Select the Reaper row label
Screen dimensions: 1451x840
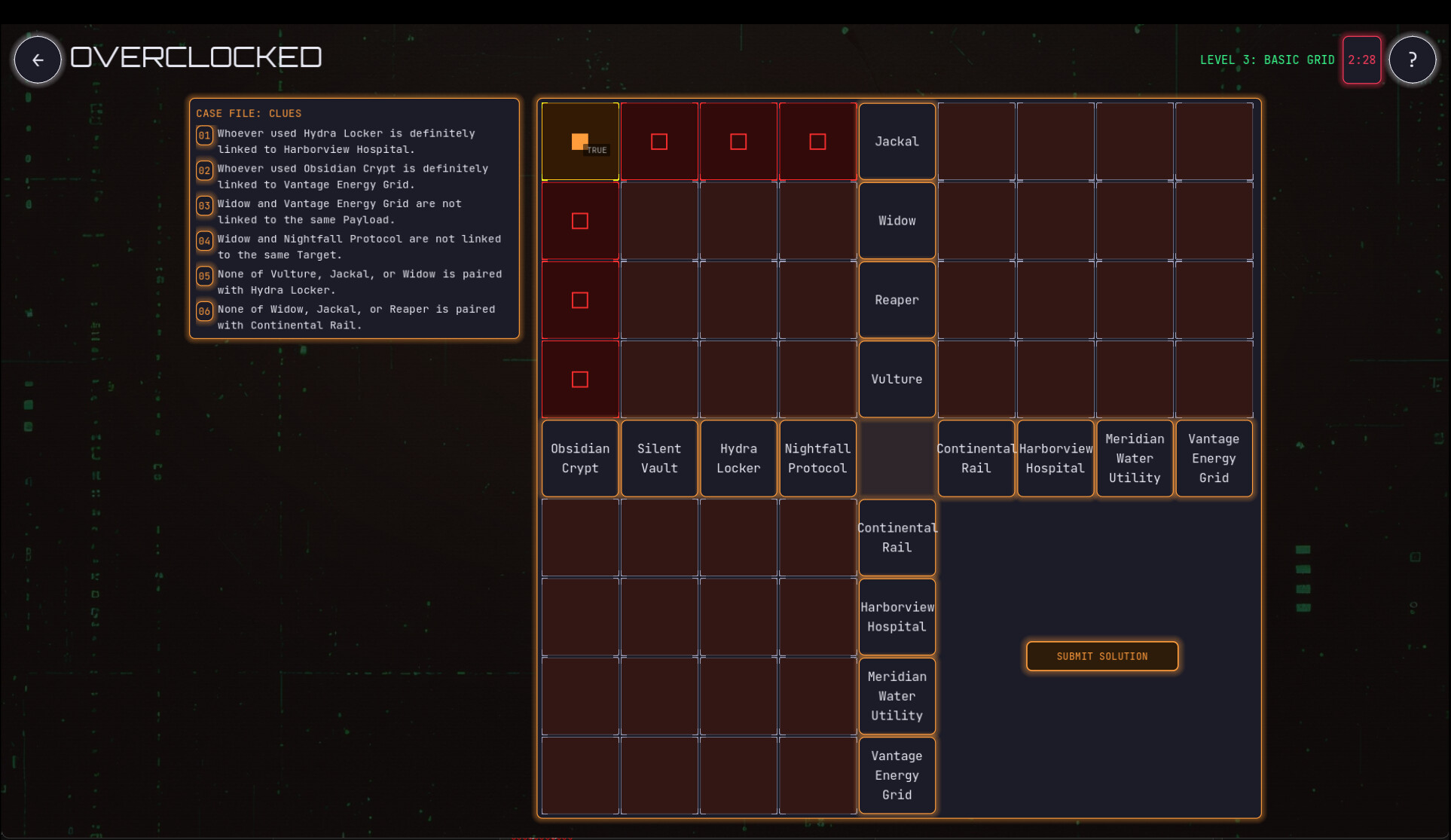897,300
